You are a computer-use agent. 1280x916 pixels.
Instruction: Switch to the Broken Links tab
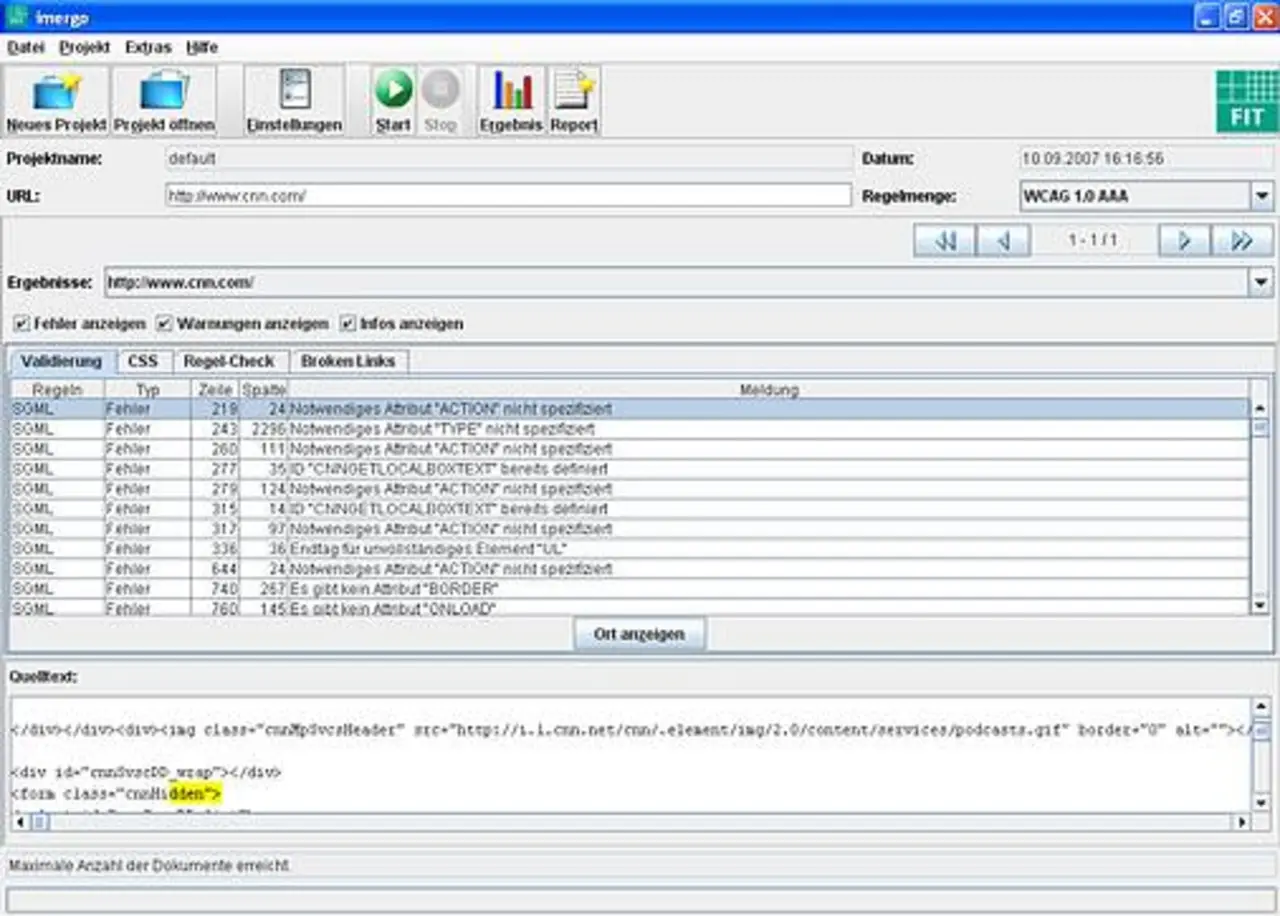(348, 361)
